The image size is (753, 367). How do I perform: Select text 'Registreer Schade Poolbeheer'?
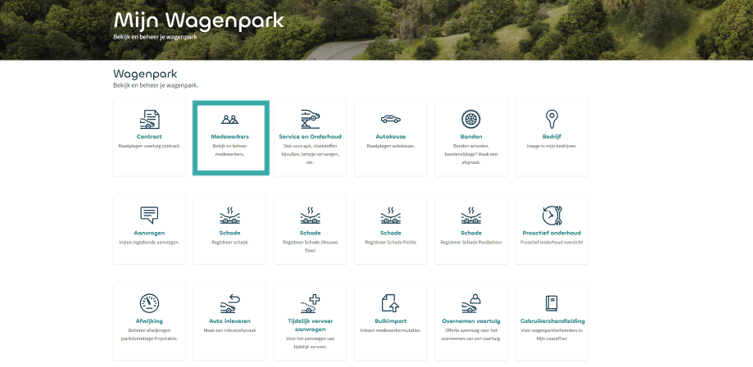(x=471, y=242)
